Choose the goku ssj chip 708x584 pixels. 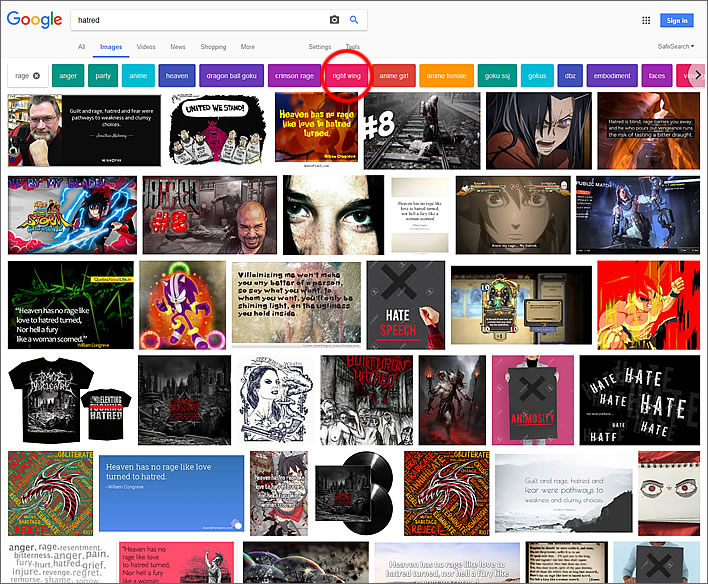497,76
